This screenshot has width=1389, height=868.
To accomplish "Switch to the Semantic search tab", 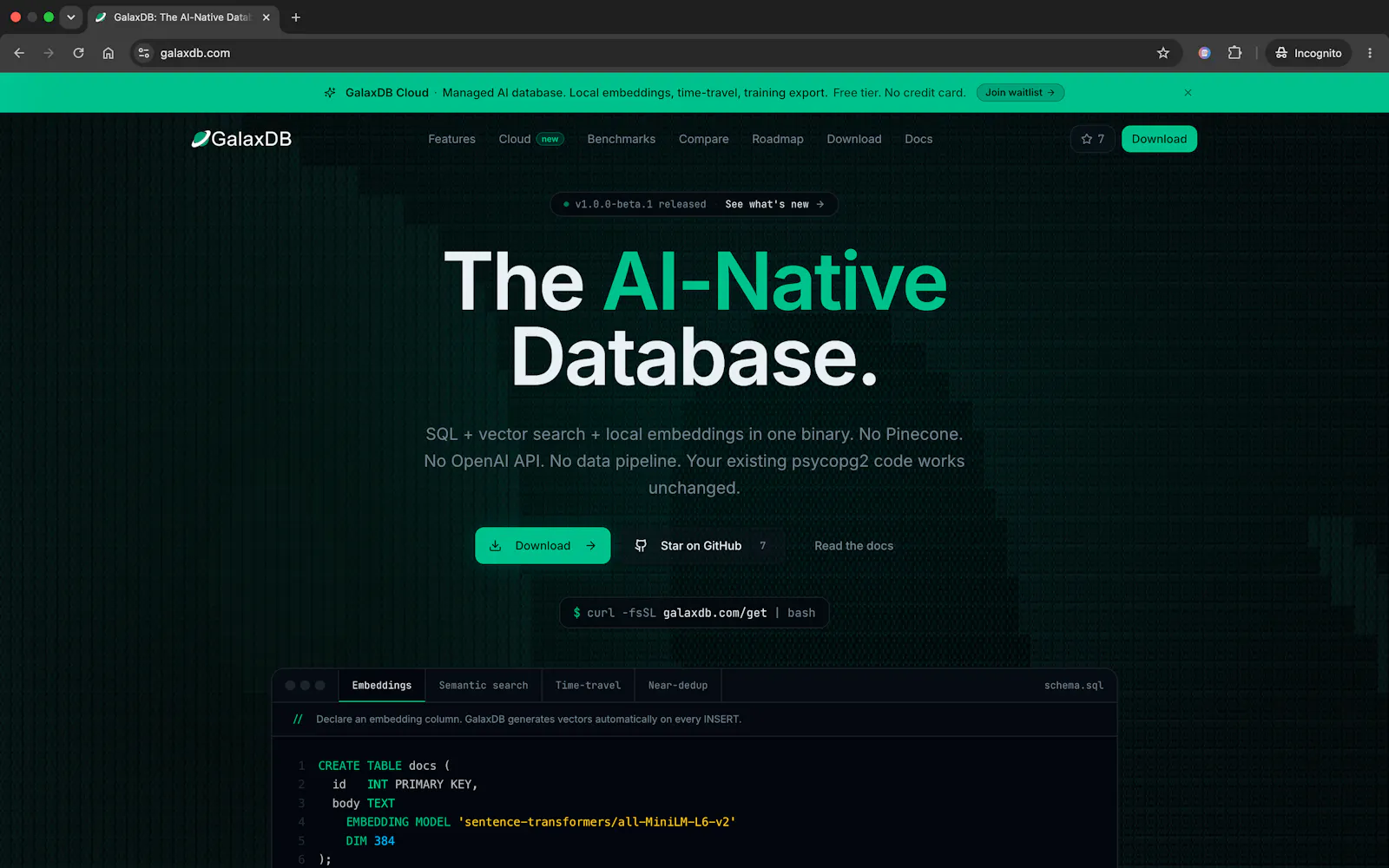I will 484,686.
